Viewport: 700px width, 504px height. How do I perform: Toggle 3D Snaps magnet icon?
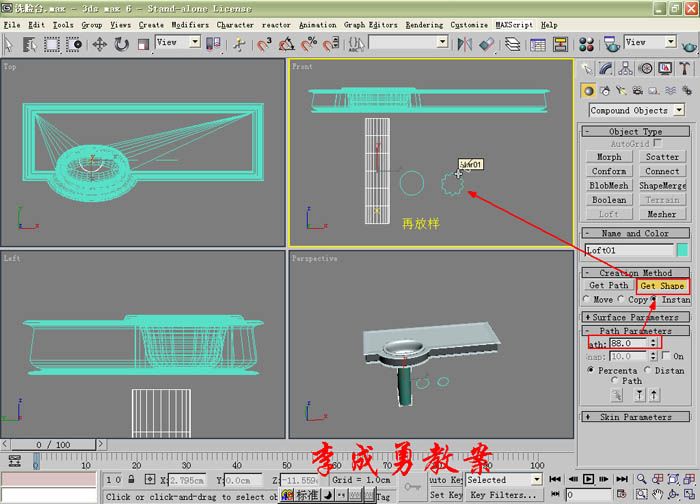click(x=264, y=44)
